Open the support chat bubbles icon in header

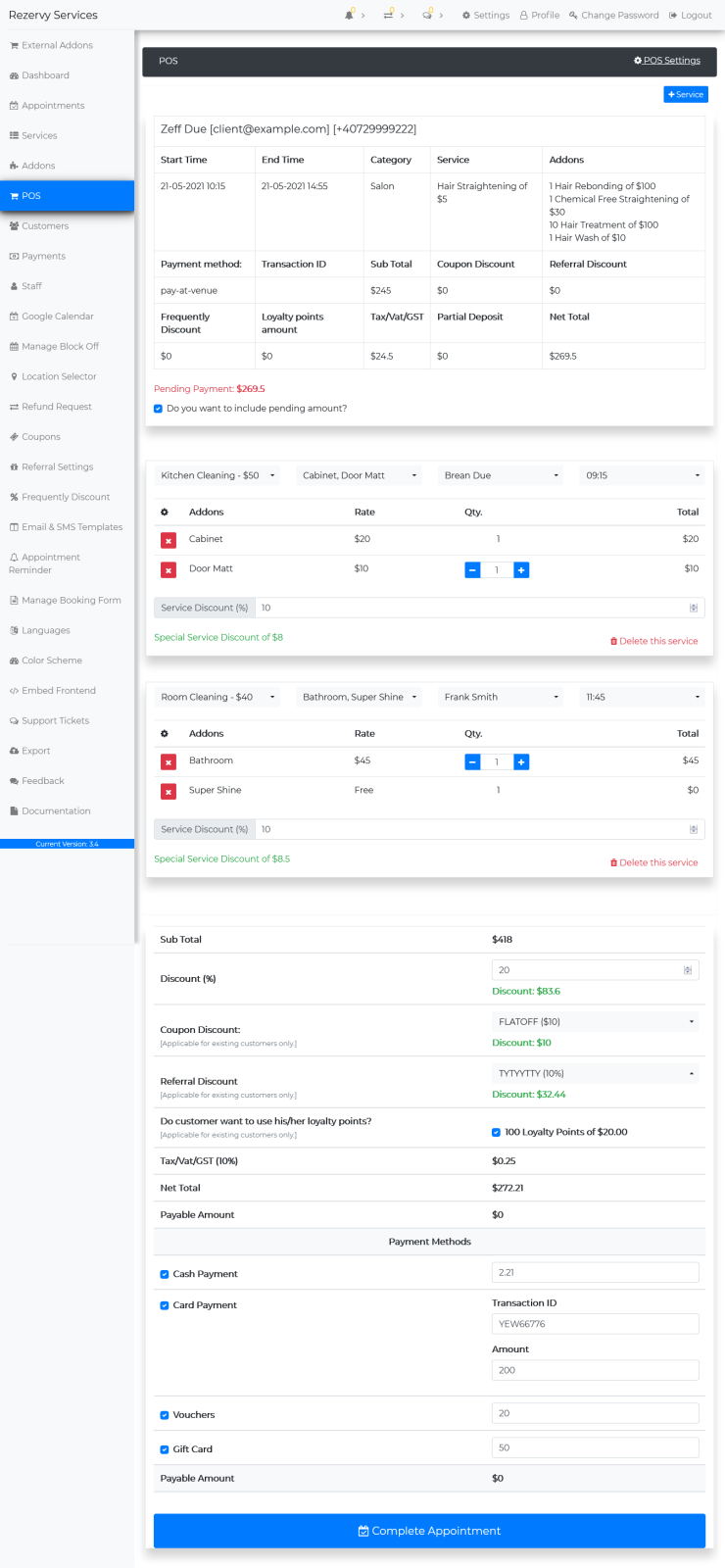click(427, 15)
